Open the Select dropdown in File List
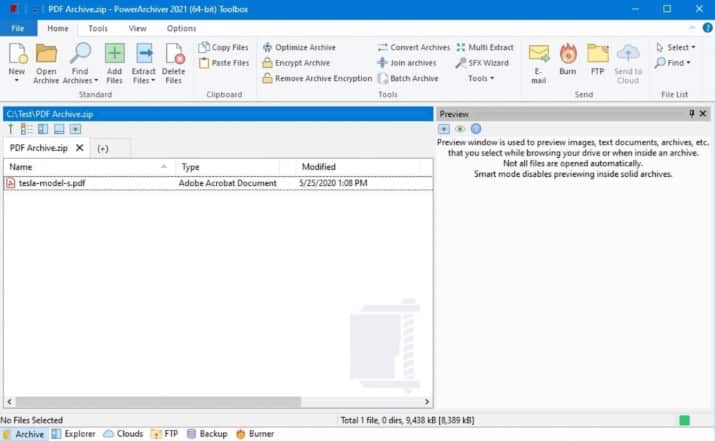The image size is (715, 441). pyautogui.click(x=676, y=47)
